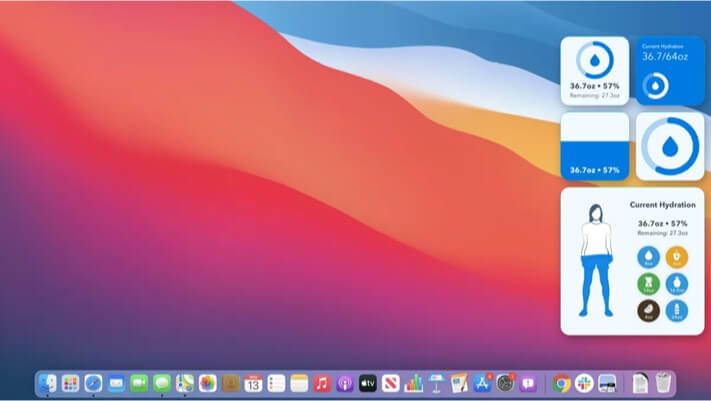711x401 pixels.
Task: Click the small white ring inside blue widget
Action: [655, 85]
